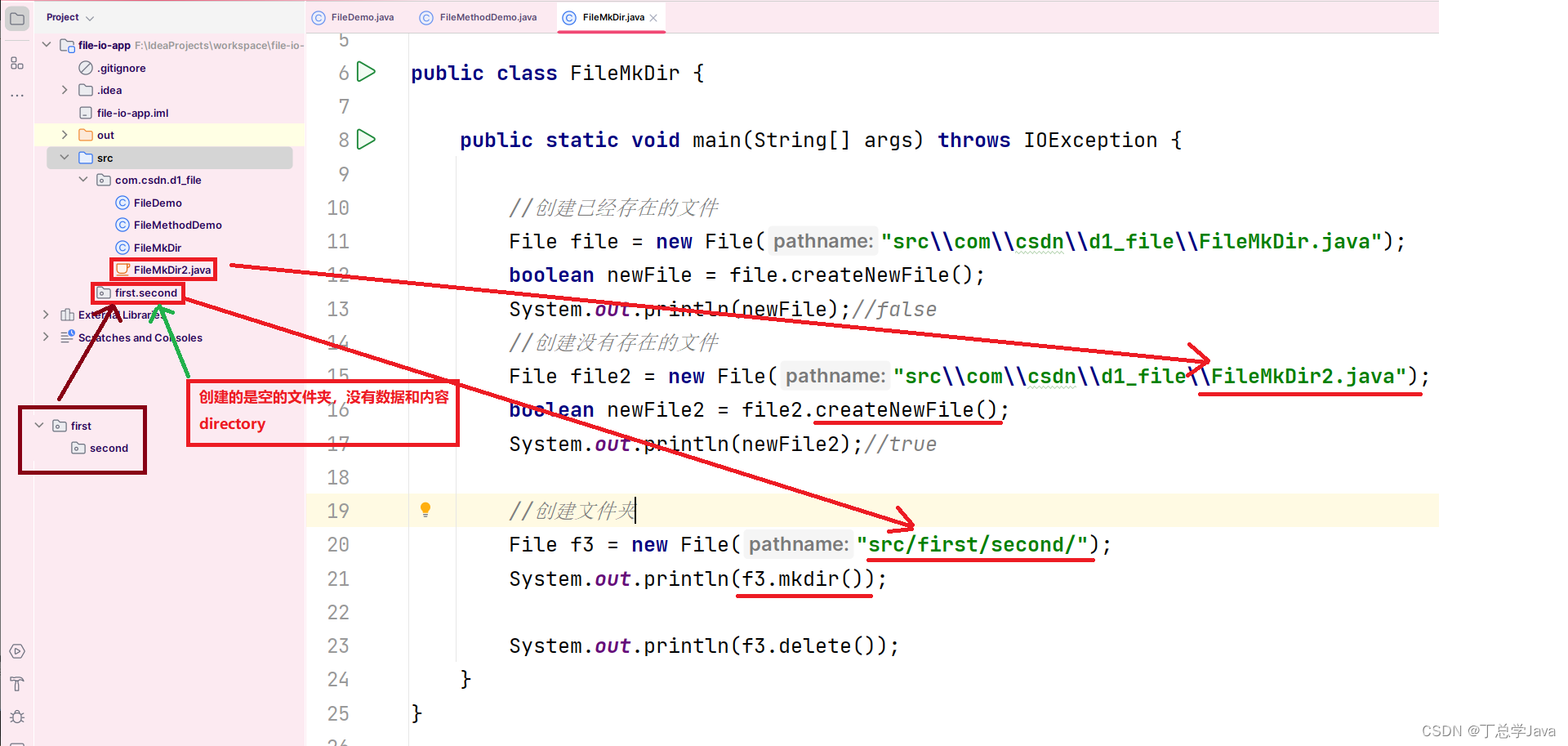This screenshot has width=1568, height=746.
Task: Click the More Tool Windows ellipsis icon
Action: click(x=17, y=95)
